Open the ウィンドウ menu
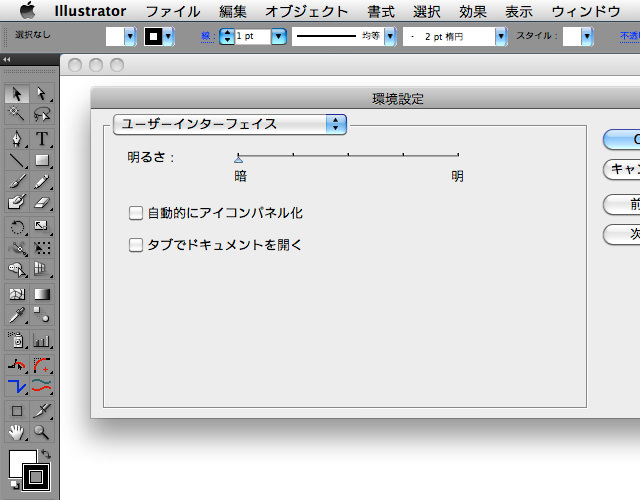 coord(586,11)
